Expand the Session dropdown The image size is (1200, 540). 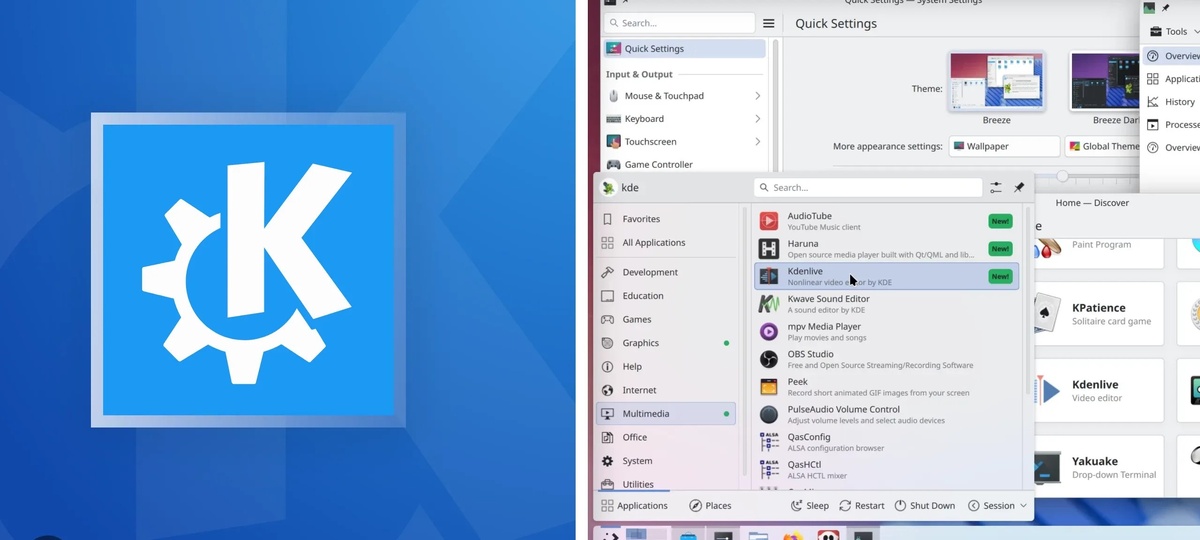coord(997,506)
